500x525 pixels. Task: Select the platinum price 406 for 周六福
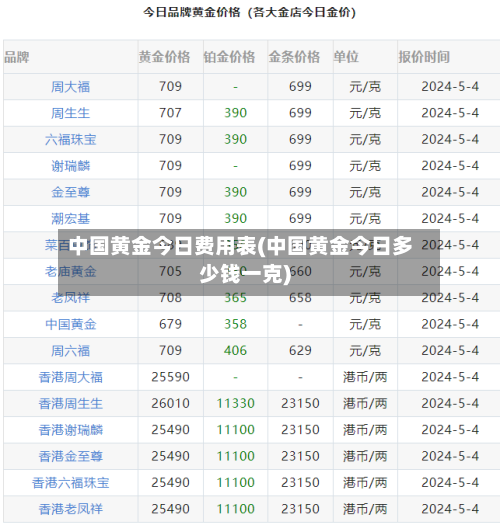point(235,351)
